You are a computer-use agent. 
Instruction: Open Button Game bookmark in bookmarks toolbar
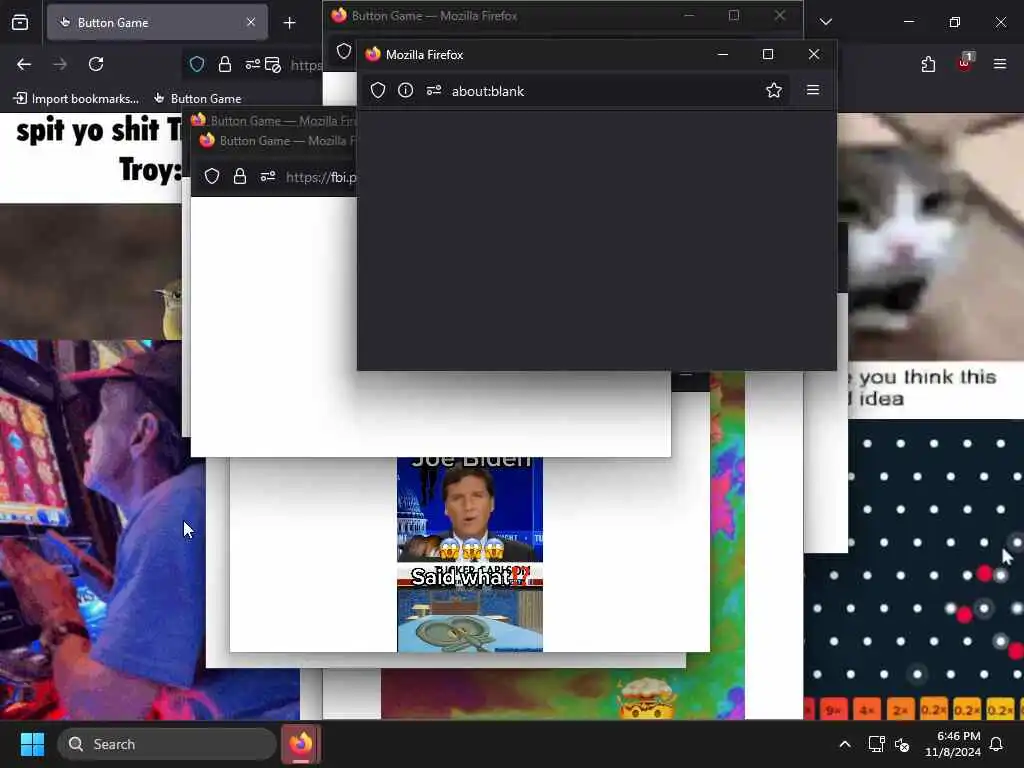tap(197, 99)
